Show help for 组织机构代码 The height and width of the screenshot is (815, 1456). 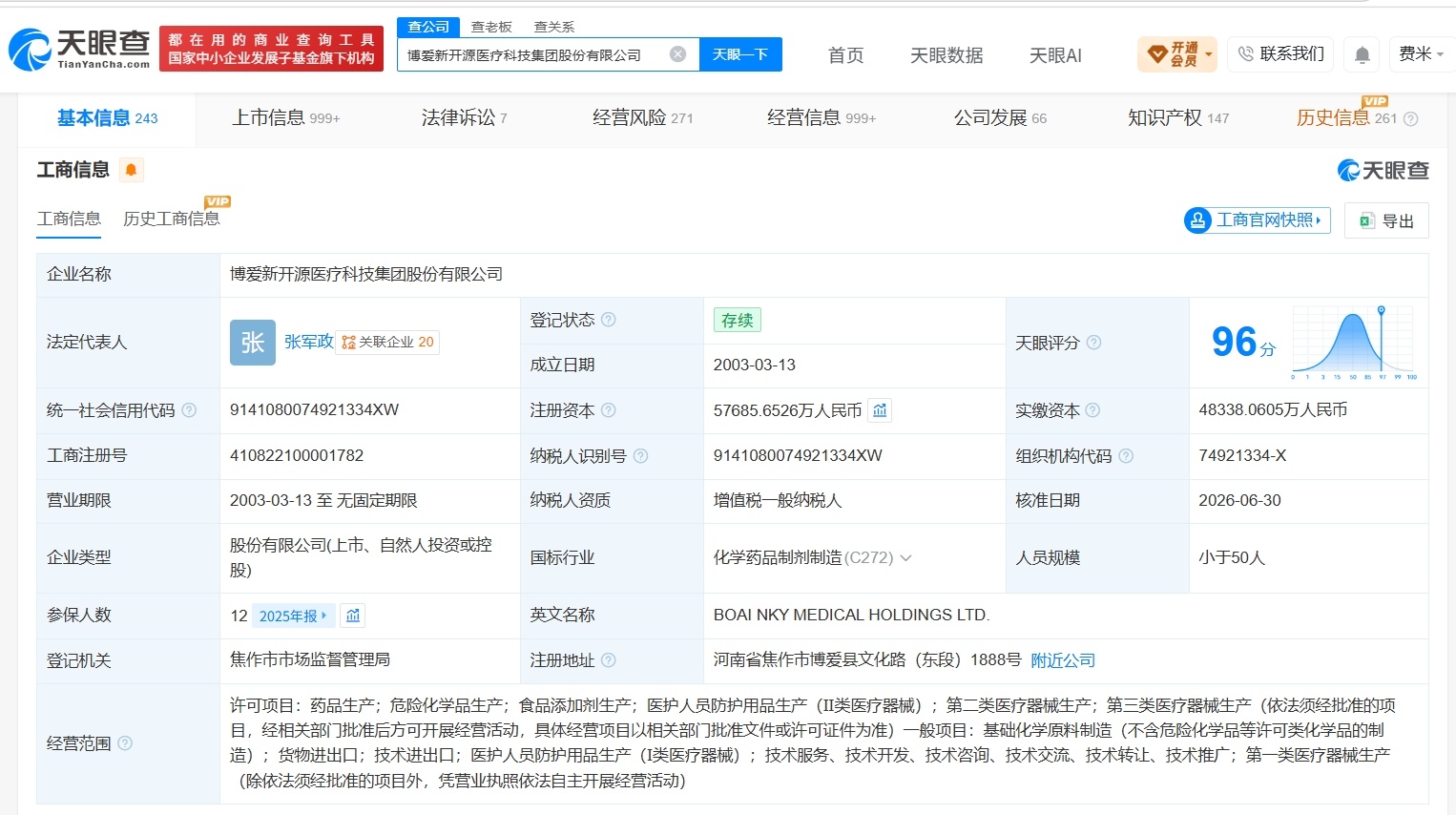click(1125, 456)
